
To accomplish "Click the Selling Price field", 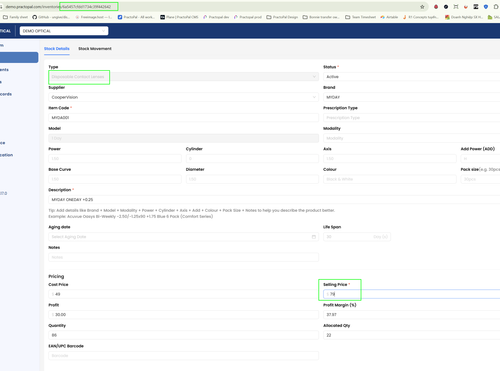I will 412,294.
